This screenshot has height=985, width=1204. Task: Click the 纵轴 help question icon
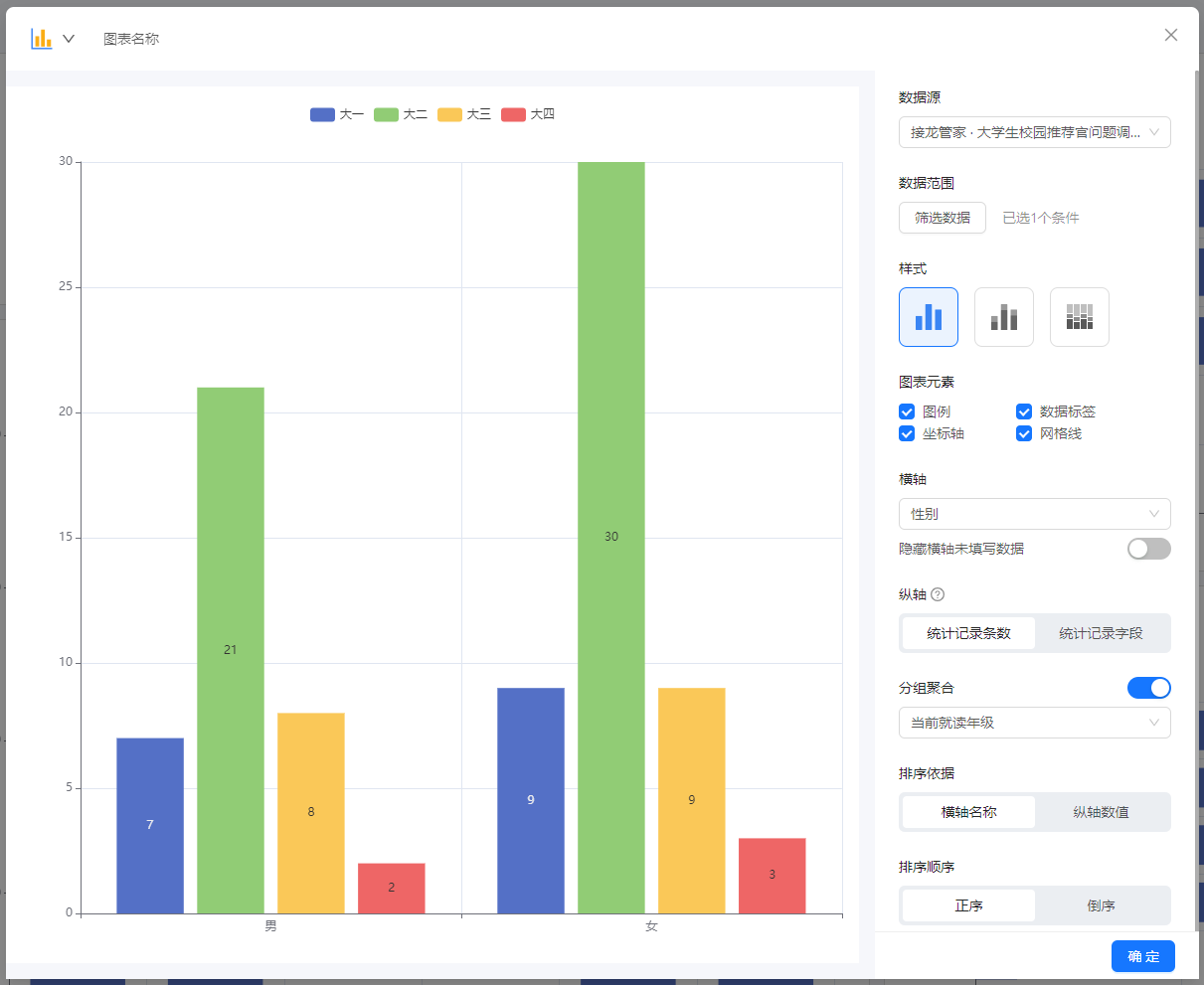938,594
